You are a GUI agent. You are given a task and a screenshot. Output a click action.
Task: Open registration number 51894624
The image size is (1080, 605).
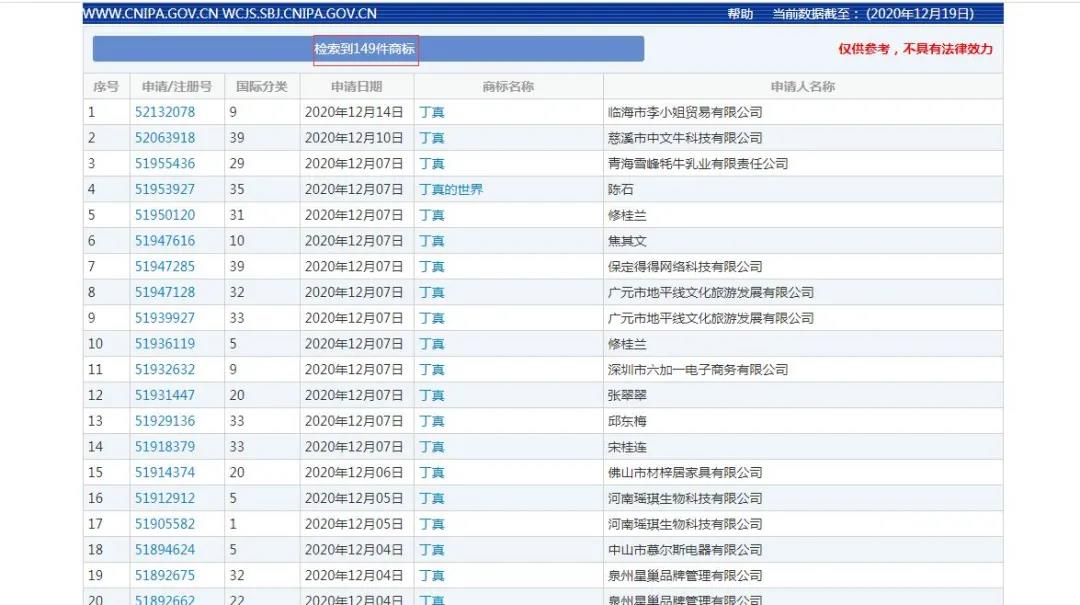[165, 550]
